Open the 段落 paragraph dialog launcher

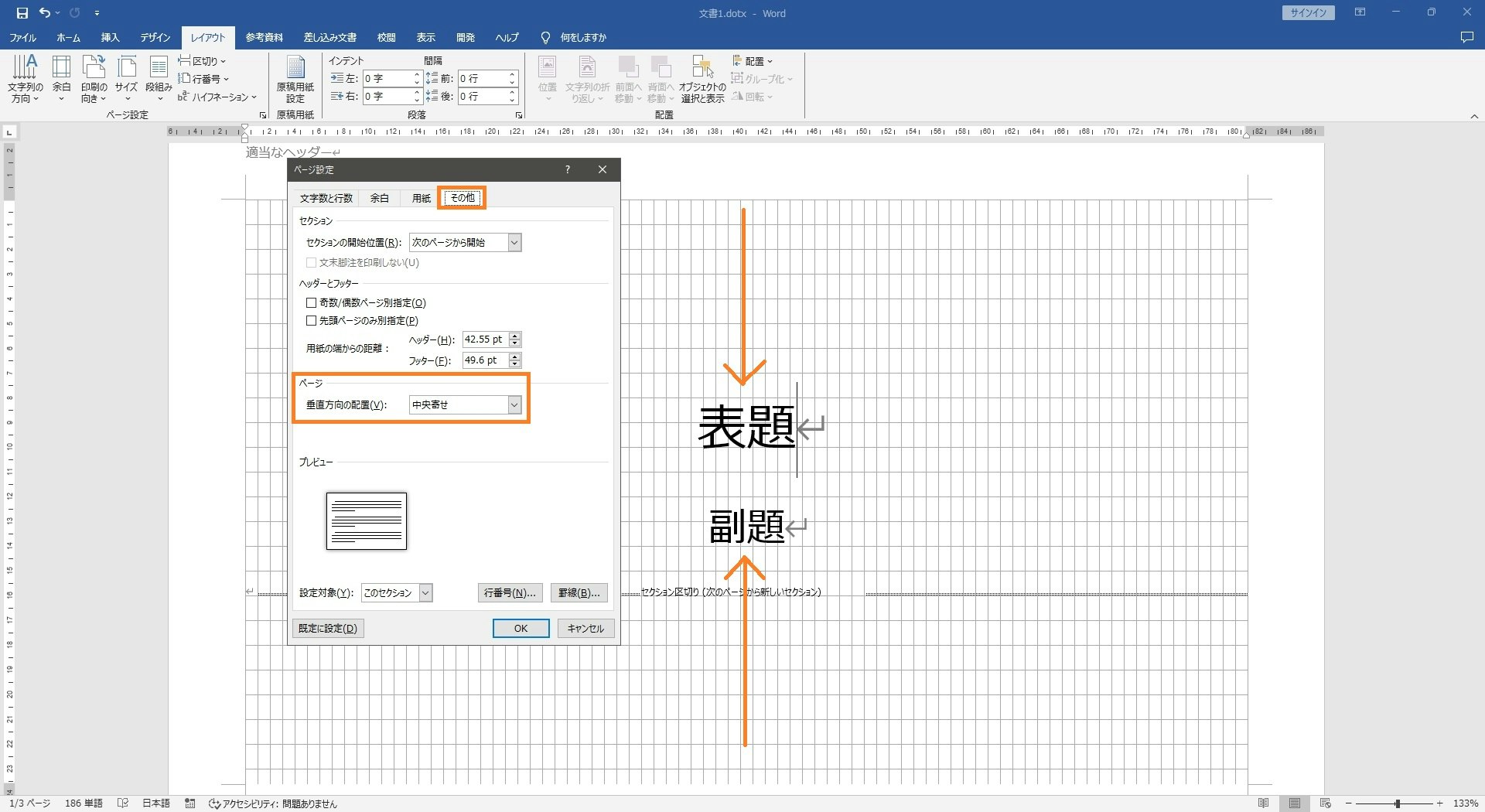point(518,115)
